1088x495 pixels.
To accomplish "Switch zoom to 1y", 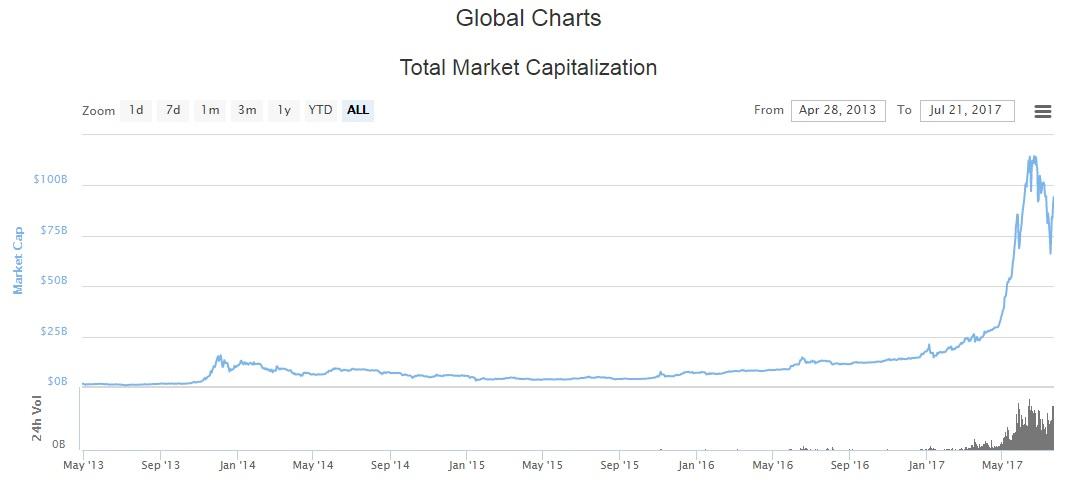I will (x=284, y=110).
